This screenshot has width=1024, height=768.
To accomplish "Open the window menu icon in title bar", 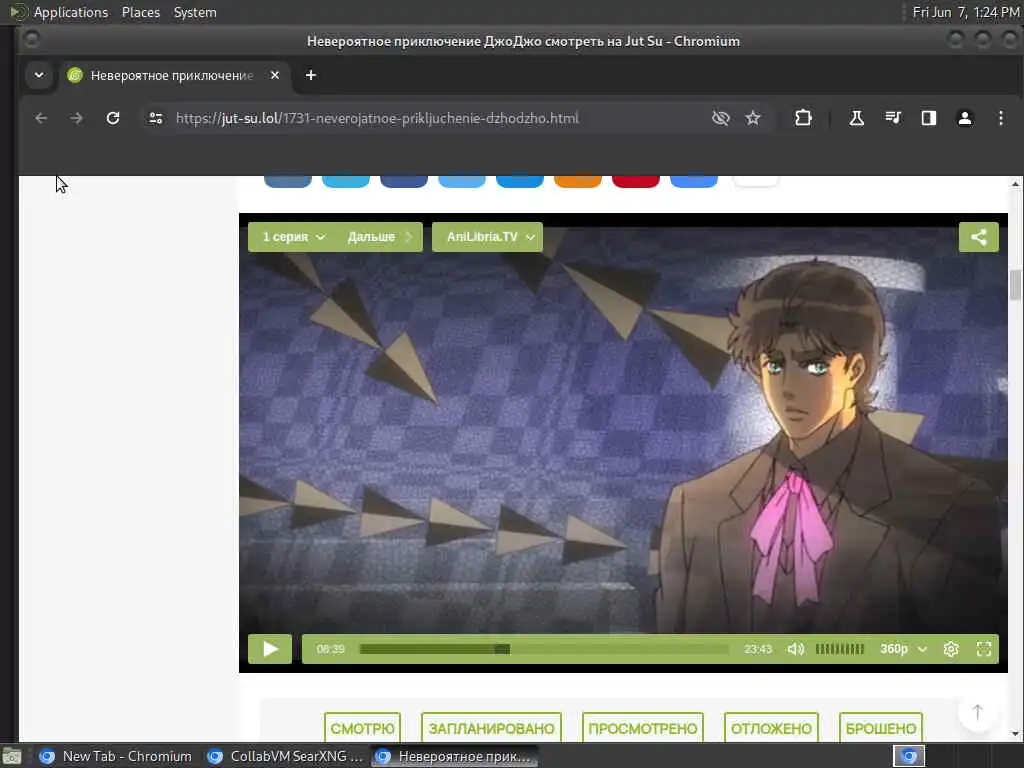I will [31, 40].
